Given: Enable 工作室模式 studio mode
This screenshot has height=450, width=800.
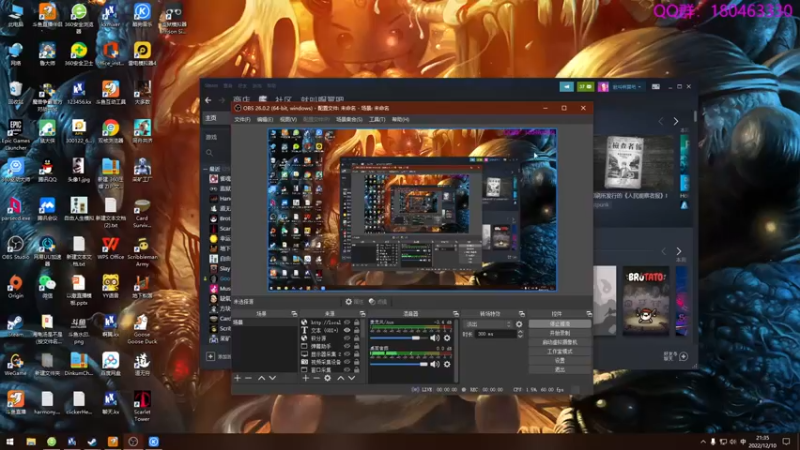Looking at the screenshot, I should (560, 352).
